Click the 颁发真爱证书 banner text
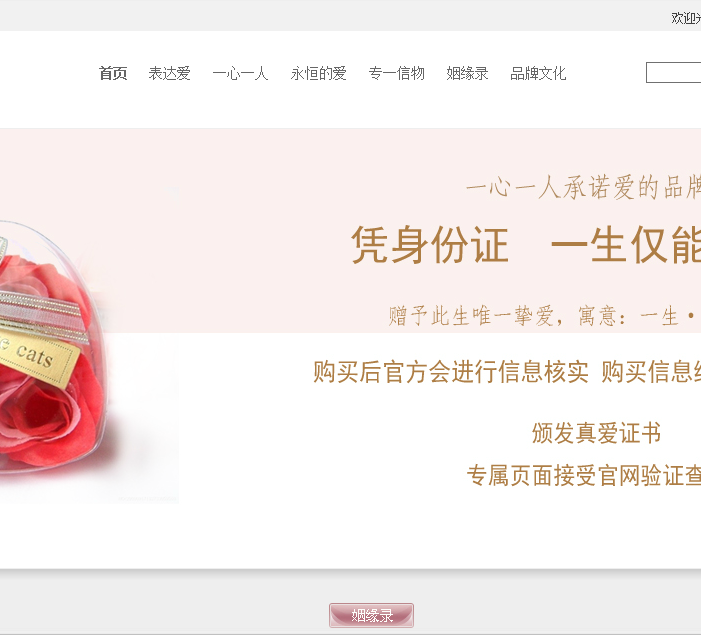This screenshot has width=701, height=635. [x=596, y=433]
